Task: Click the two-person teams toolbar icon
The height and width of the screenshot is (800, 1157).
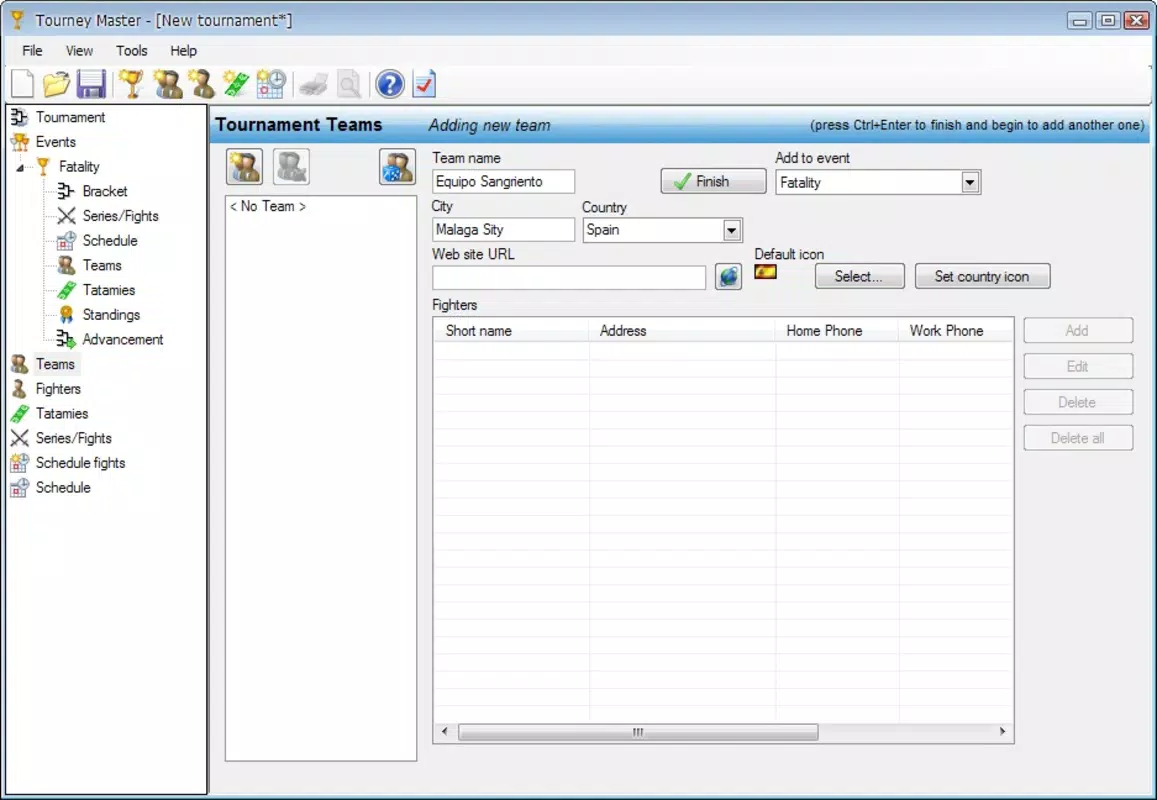Action: (167, 84)
